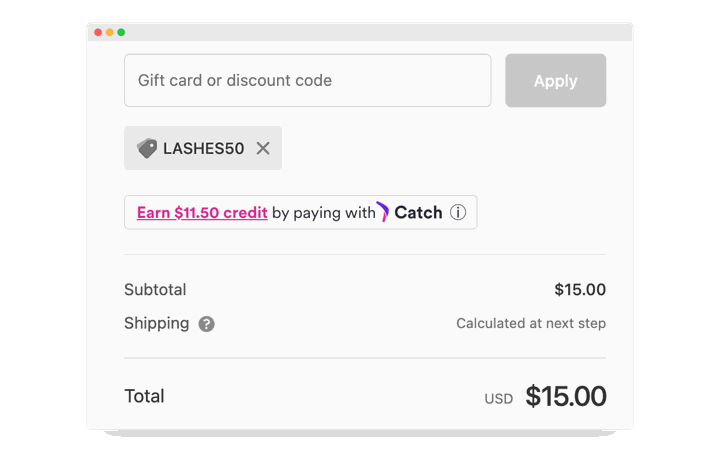The height and width of the screenshot is (452, 720).
Task: Click the discount tag icon beside LASHES50
Action: 147,148
